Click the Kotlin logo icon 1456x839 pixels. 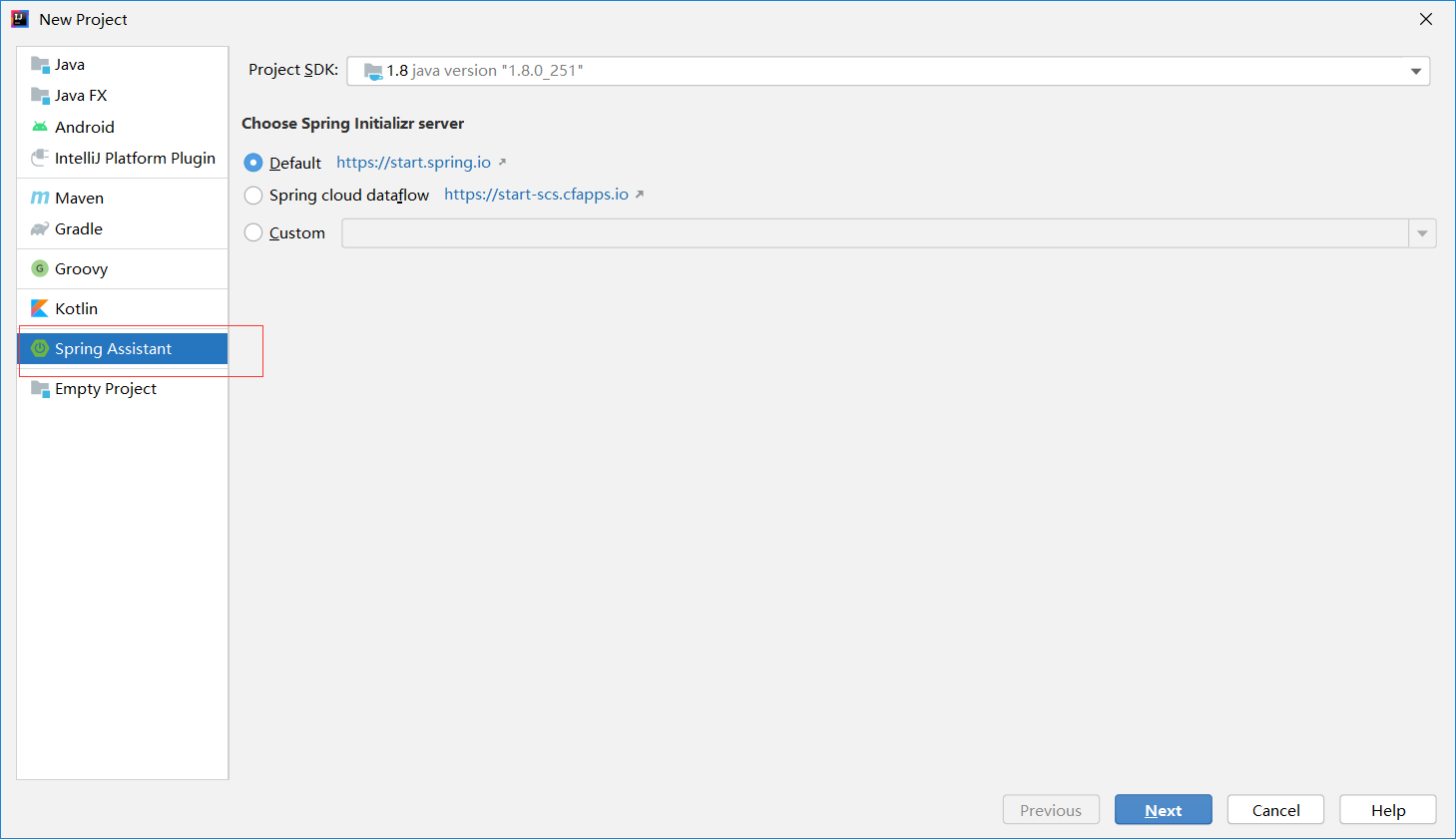click(x=40, y=308)
